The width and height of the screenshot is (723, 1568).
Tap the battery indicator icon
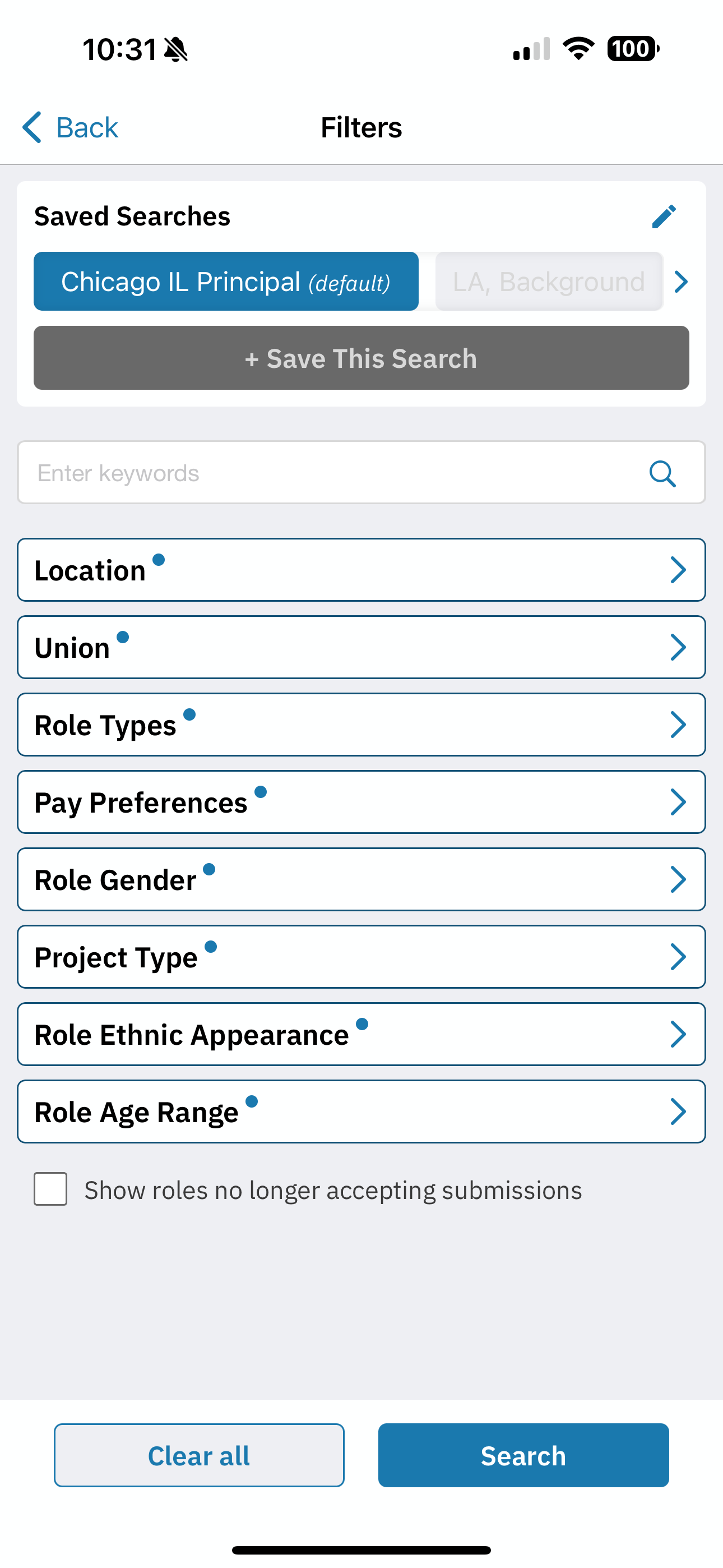tap(633, 49)
